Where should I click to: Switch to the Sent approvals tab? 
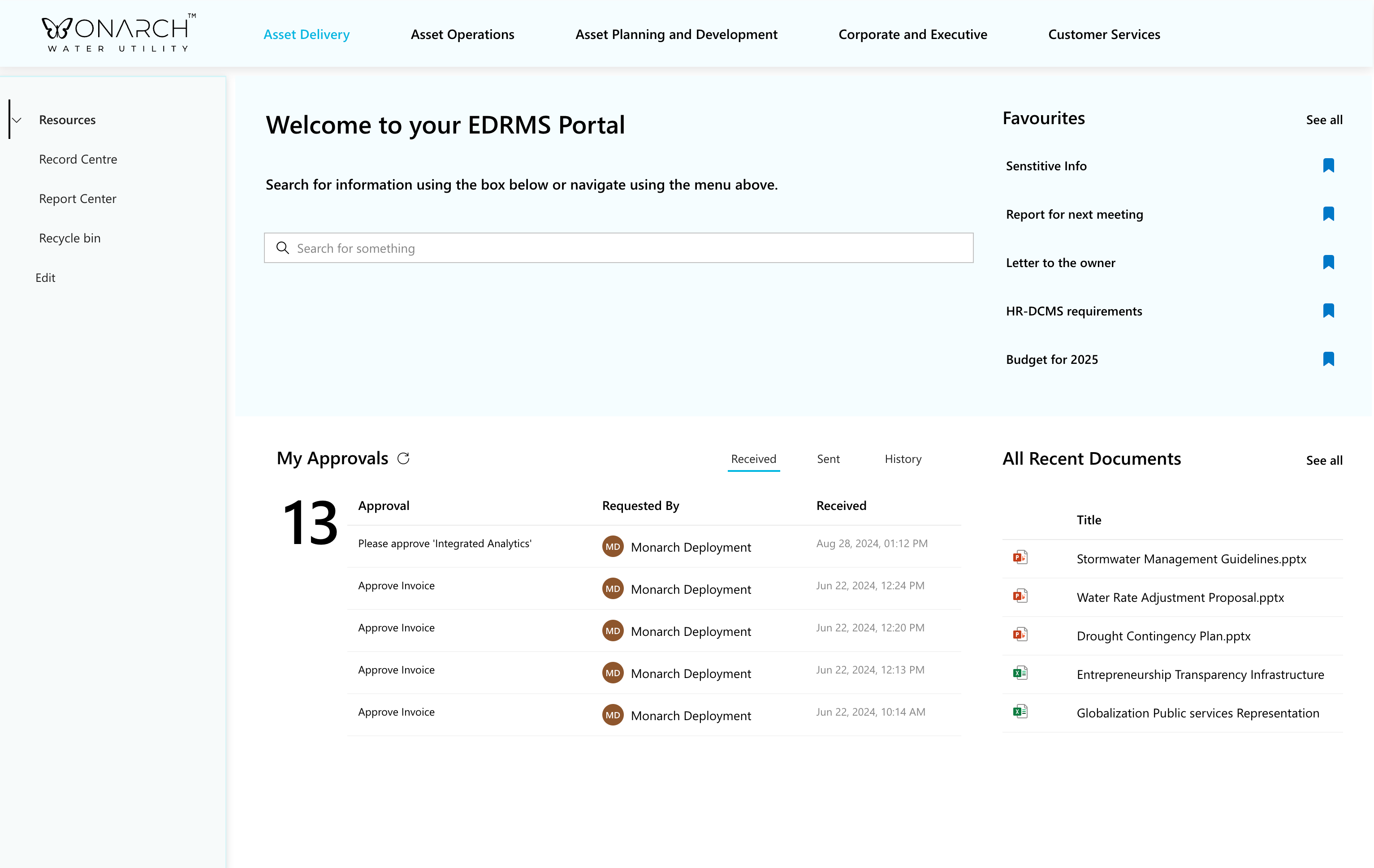[x=828, y=459]
